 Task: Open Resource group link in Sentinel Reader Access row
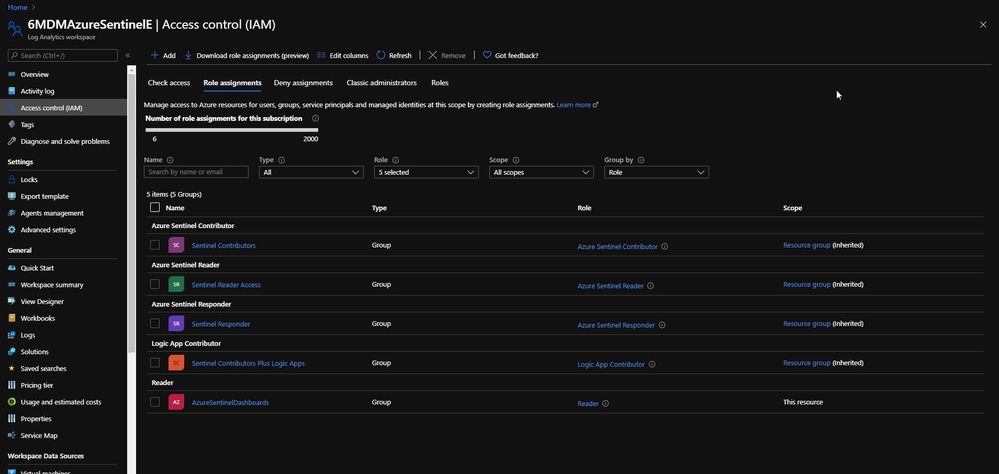tap(807, 285)
